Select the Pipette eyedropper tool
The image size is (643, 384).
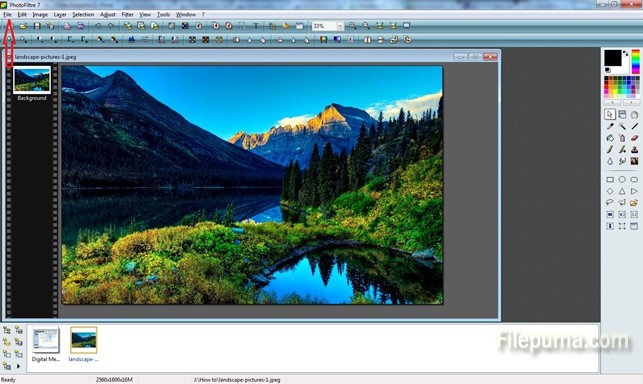tap(610, 126)
